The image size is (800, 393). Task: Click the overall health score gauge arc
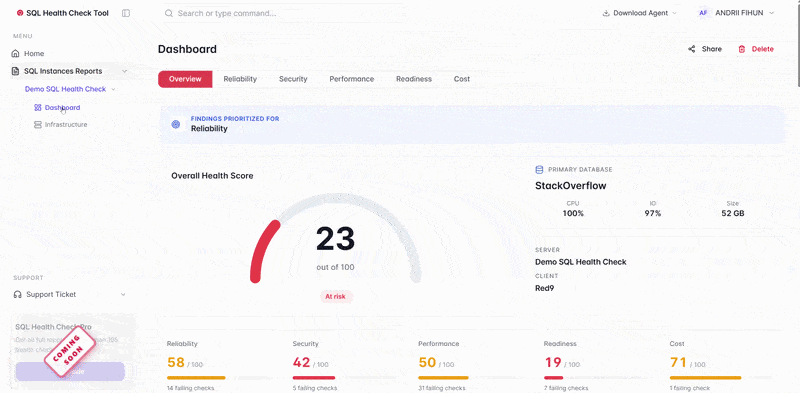pos(335,237)
